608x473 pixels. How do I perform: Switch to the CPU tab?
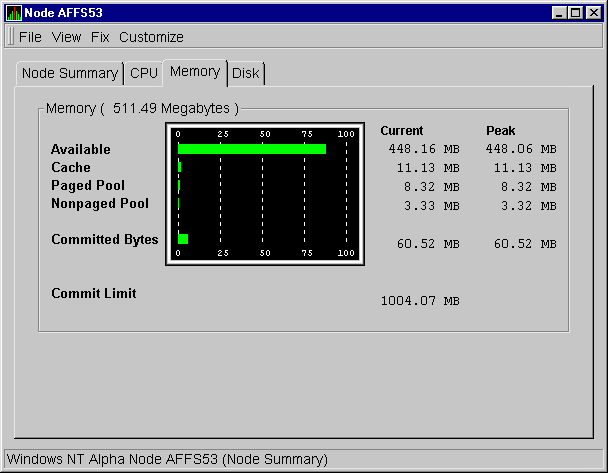[144, 73]
